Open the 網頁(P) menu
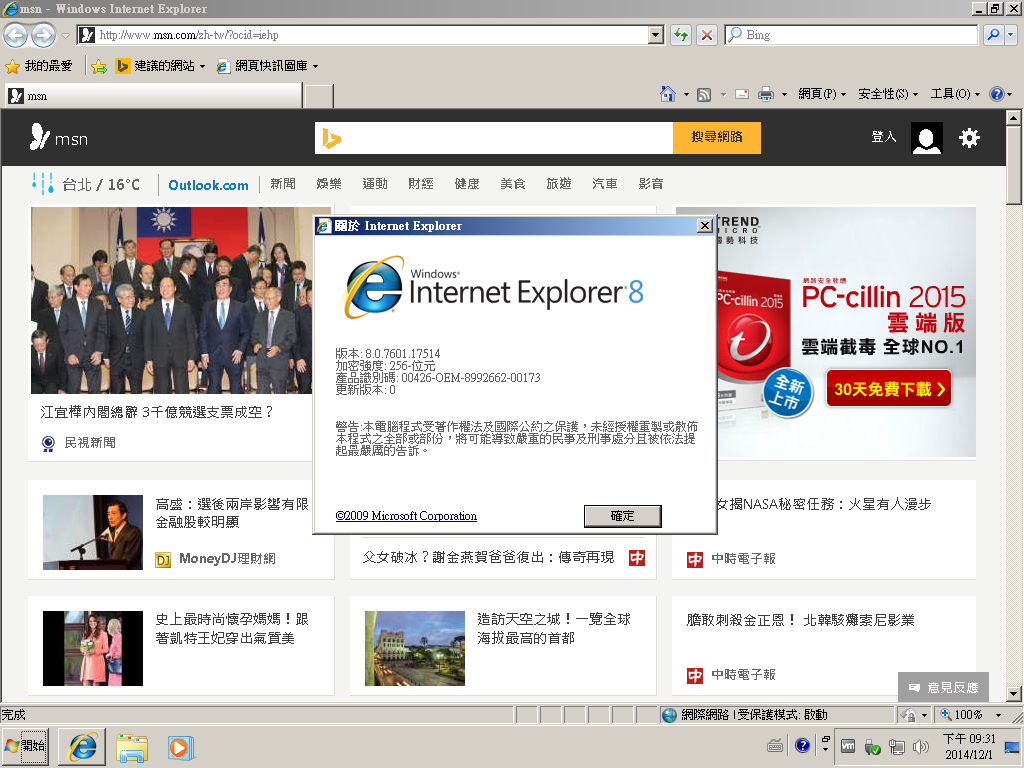1024x768 pixels. 822,94
